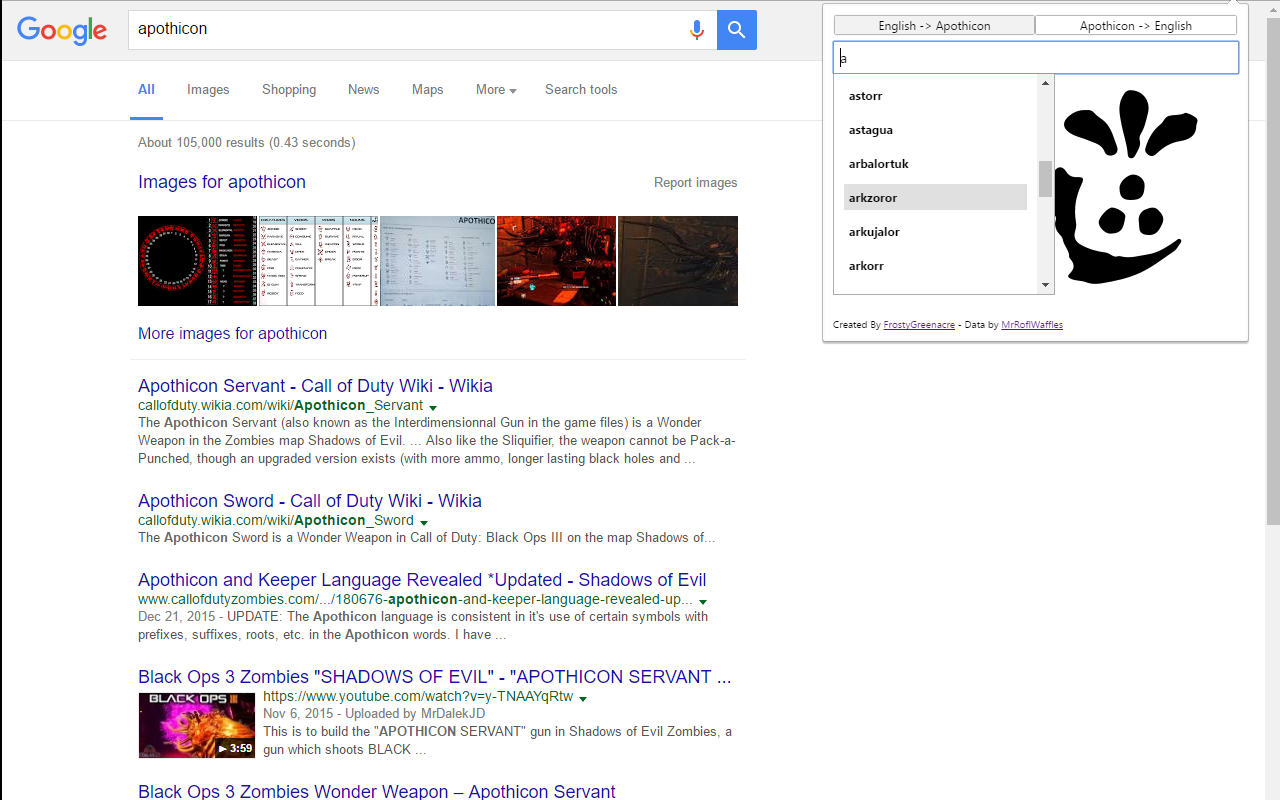Open the red circular glyph wheel thumbnail
The image size is (1280, 800).
point(198,261)
